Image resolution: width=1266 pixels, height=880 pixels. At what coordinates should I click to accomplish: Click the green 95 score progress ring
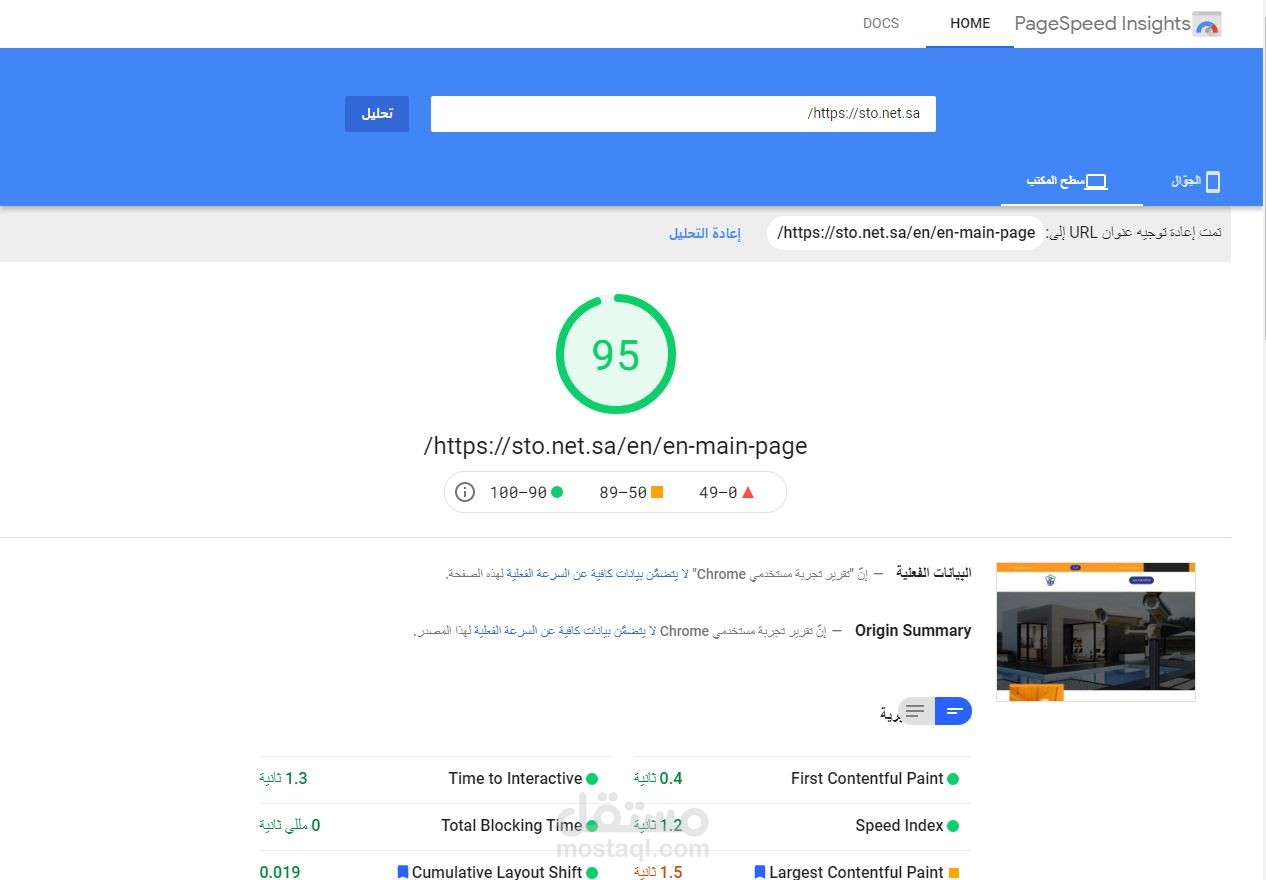[615, 353]
